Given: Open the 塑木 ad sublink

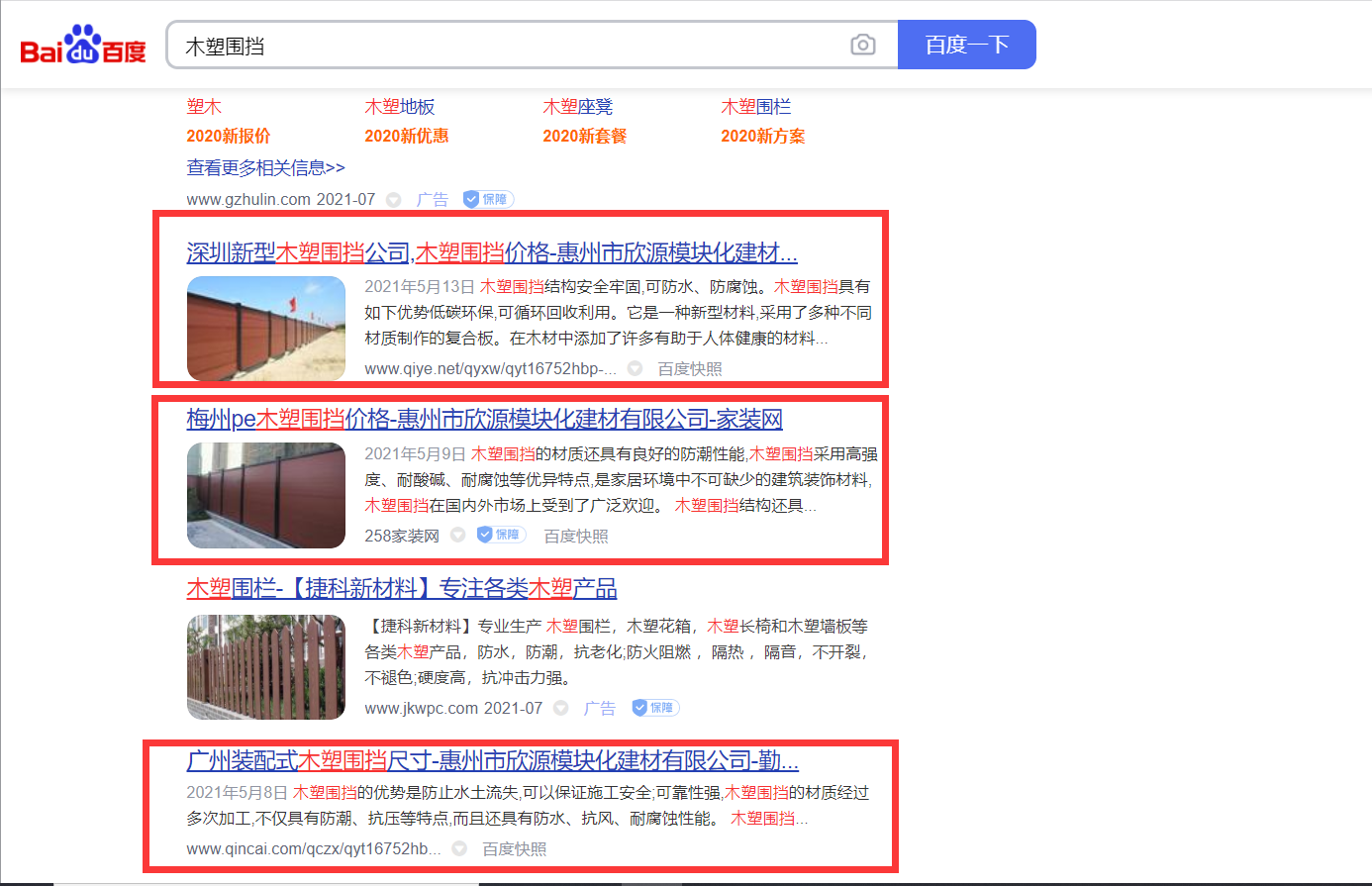Looking at the screenshot, I should tap(204, 107).
